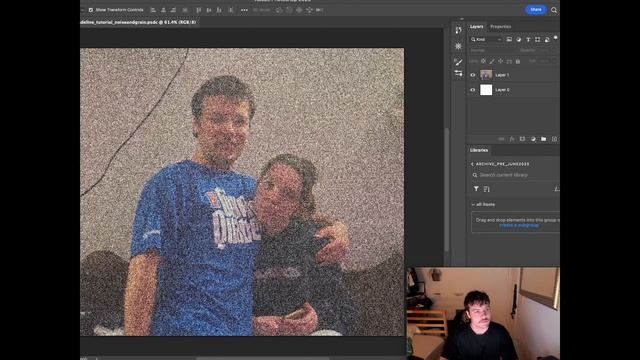Toggle the Show Transform Controls checkbox
Screen dimensions: 640x360
[x=91, y=10]
